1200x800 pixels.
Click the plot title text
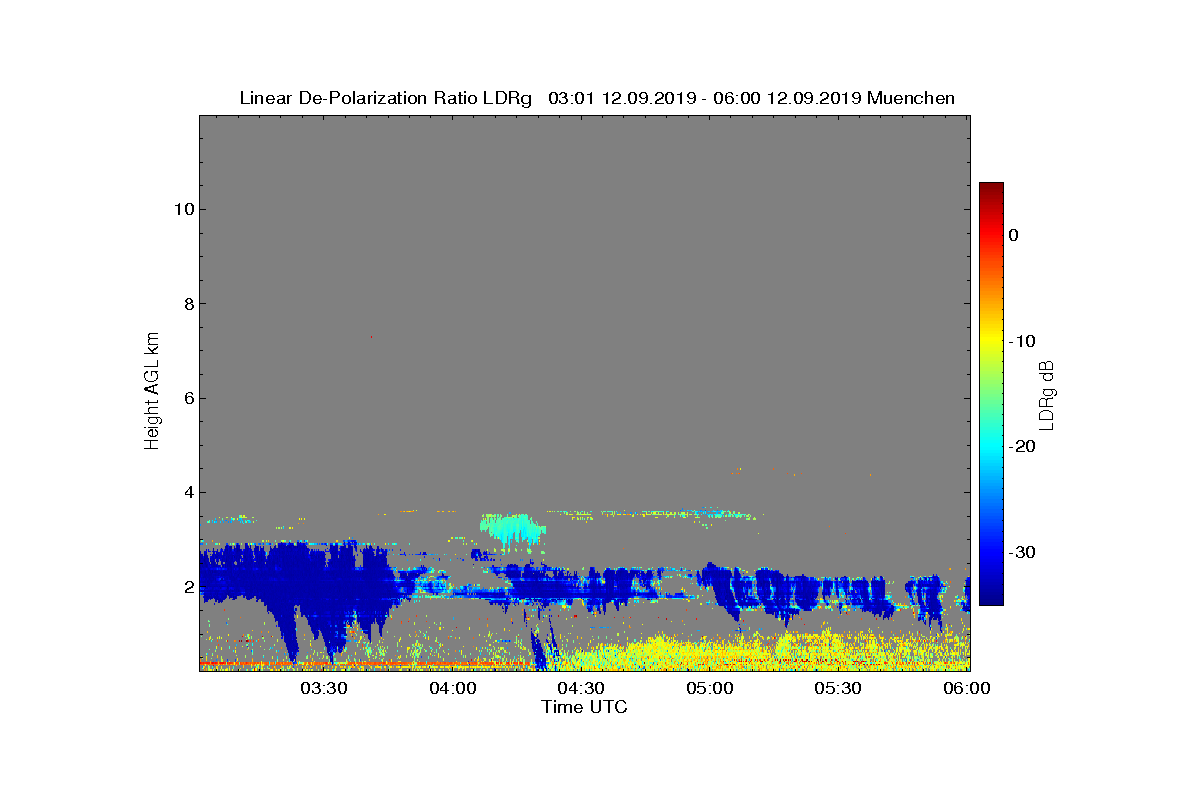click(x=597, y=98)
